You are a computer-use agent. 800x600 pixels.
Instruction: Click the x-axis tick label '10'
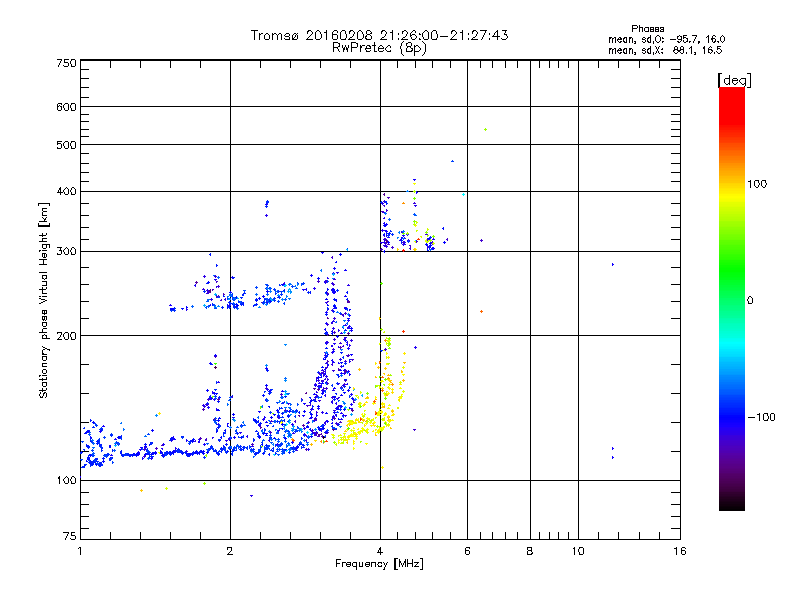point(578,551)
